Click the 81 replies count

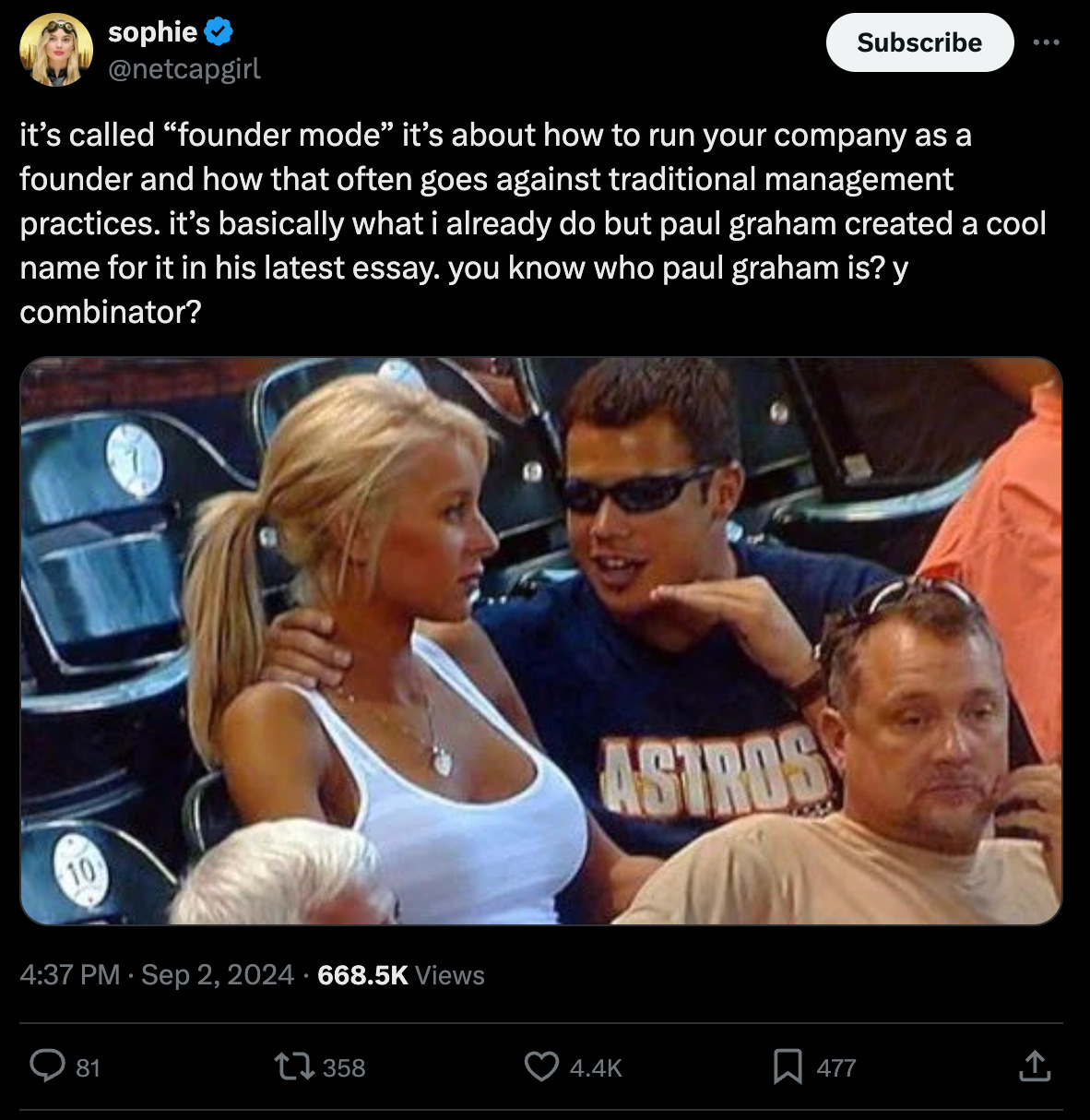88,1067
